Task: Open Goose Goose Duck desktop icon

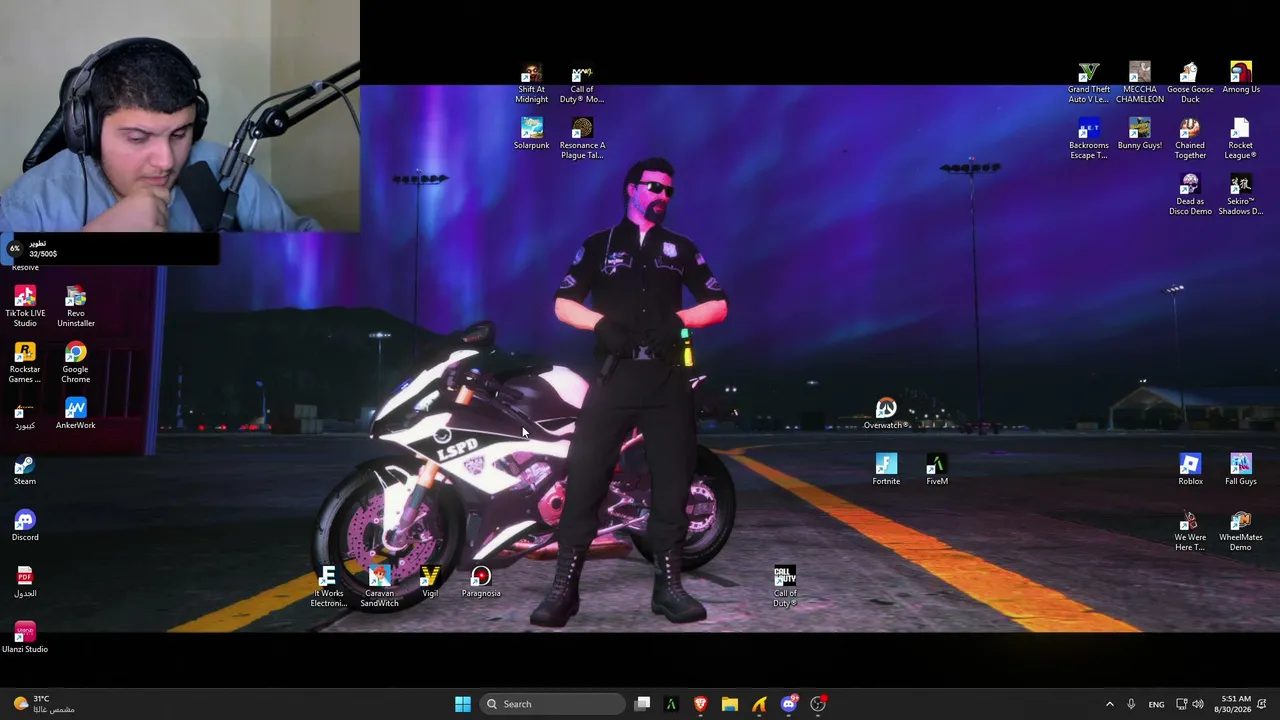Action: (1190, 83)
